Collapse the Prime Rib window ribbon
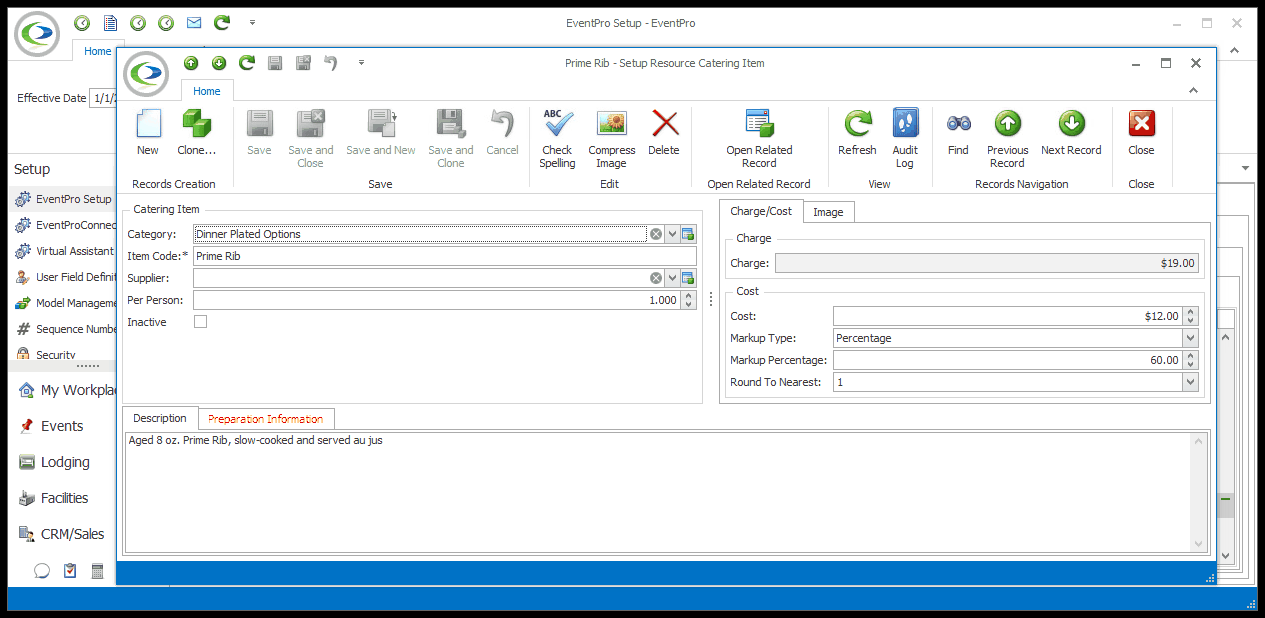This screenshot has height=618, width=1265. pos(1194,90)
